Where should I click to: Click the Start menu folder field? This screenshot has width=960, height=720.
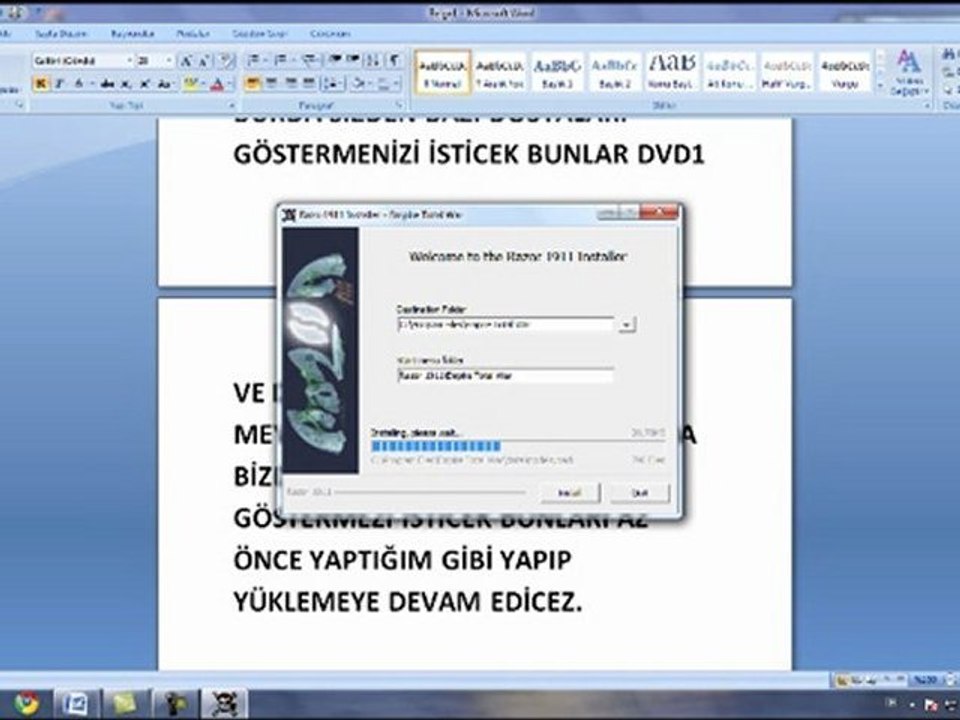click(505, 376)
